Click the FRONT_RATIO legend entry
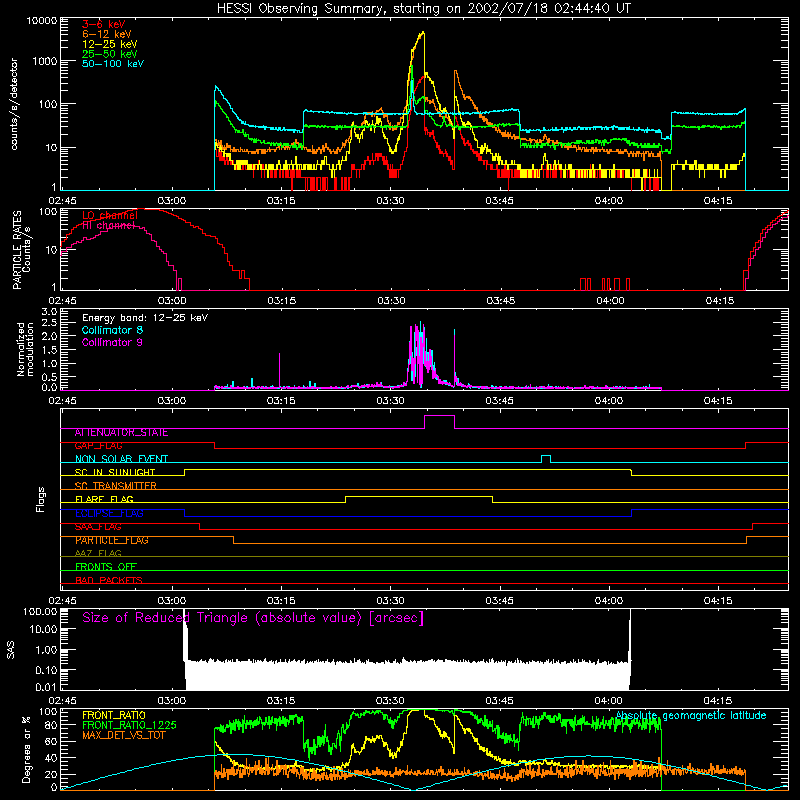Screen dimensions: 800x800 point(113,715)
